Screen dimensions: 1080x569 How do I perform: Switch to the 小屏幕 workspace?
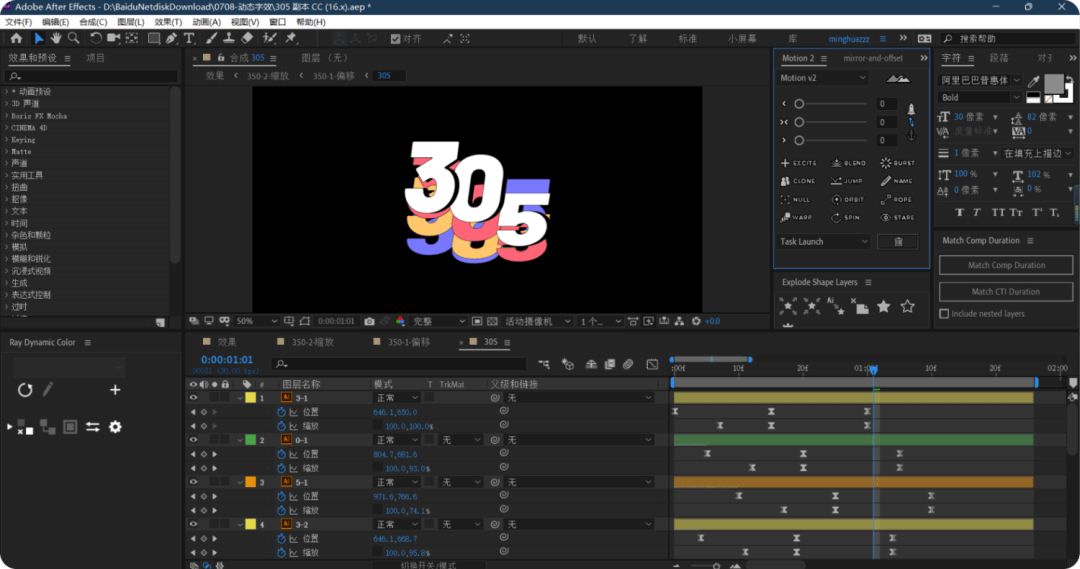pyautogui.click(x=742, y=39)
